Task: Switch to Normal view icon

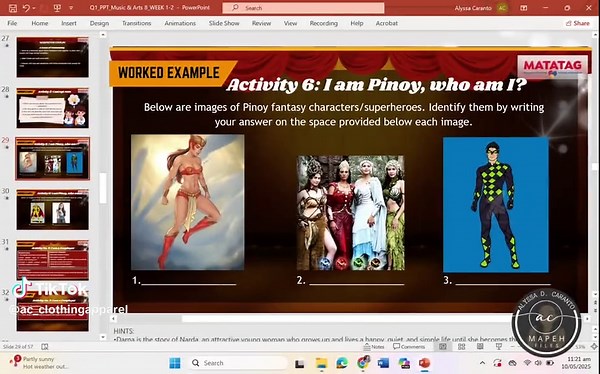Action: 443,346
